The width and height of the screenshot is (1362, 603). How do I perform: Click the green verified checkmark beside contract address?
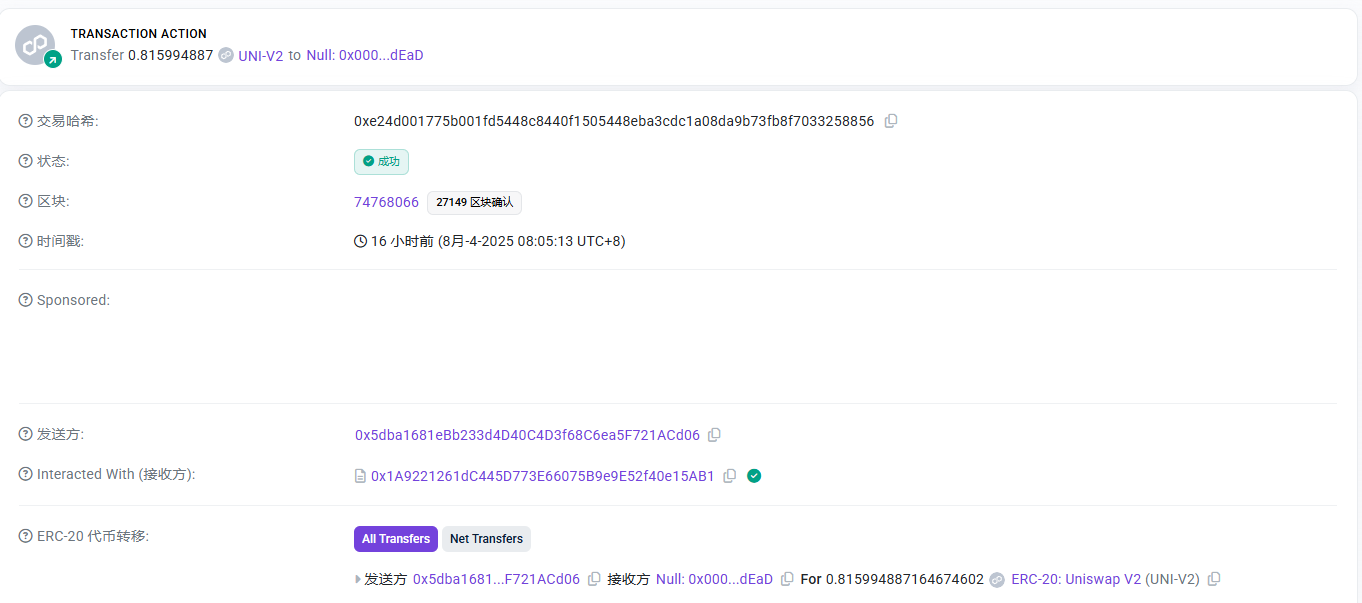(754, 476)
